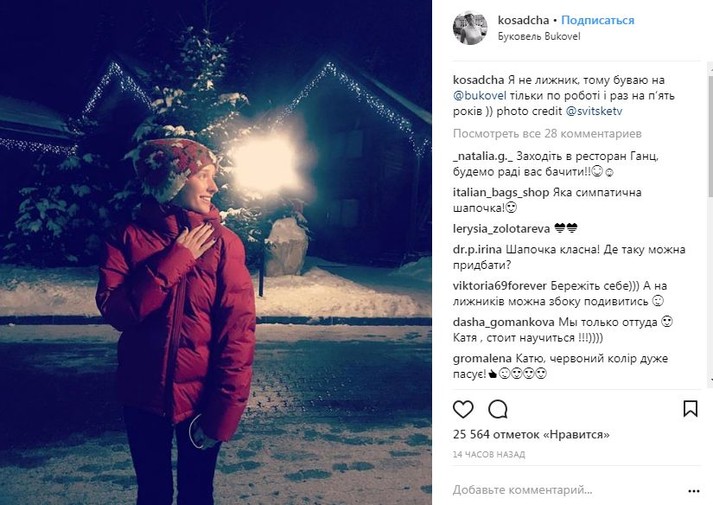The width and height of the screenshot is (713, 505).
Task: Open the kosadcha username in header
Action: (523, 20)
